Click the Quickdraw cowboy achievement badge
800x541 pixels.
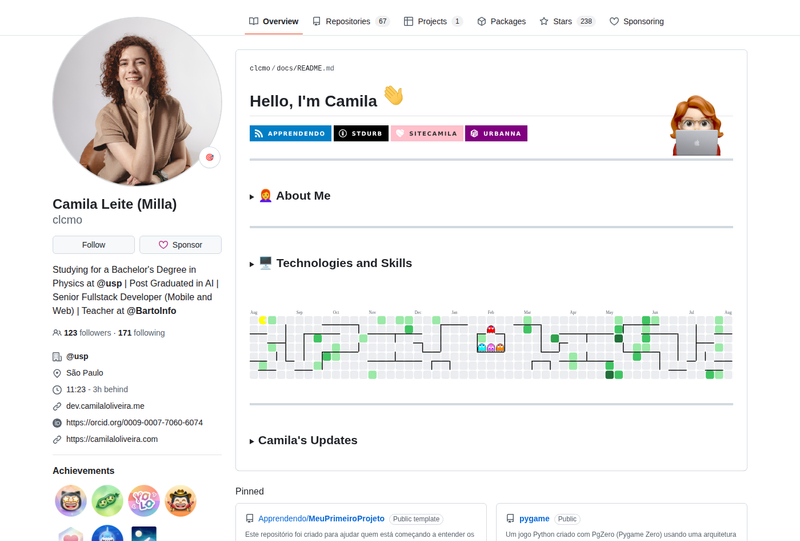181,501
